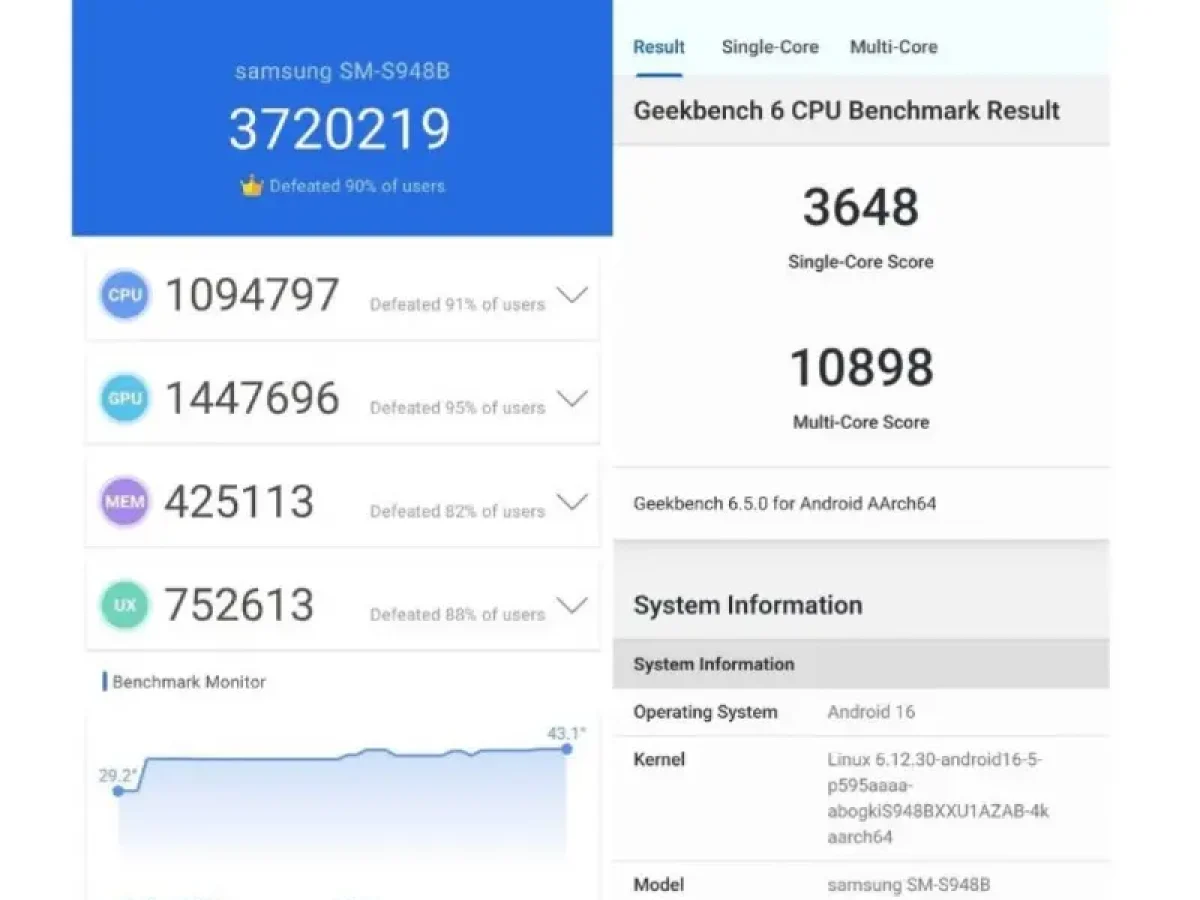Viewport: 1200px width, 900px height.
Task: Click the Benchmark Monitor heading
Action: point(188,682)
